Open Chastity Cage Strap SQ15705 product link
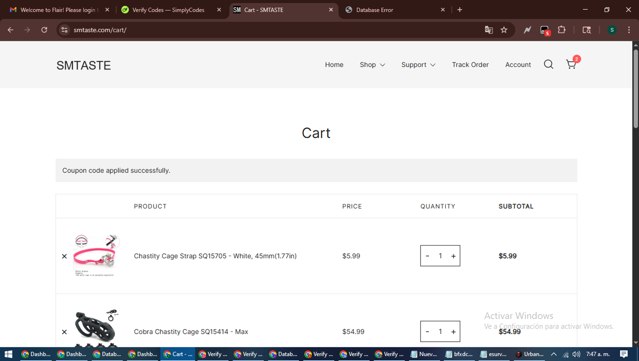639x361 pixels. [215, 256]
